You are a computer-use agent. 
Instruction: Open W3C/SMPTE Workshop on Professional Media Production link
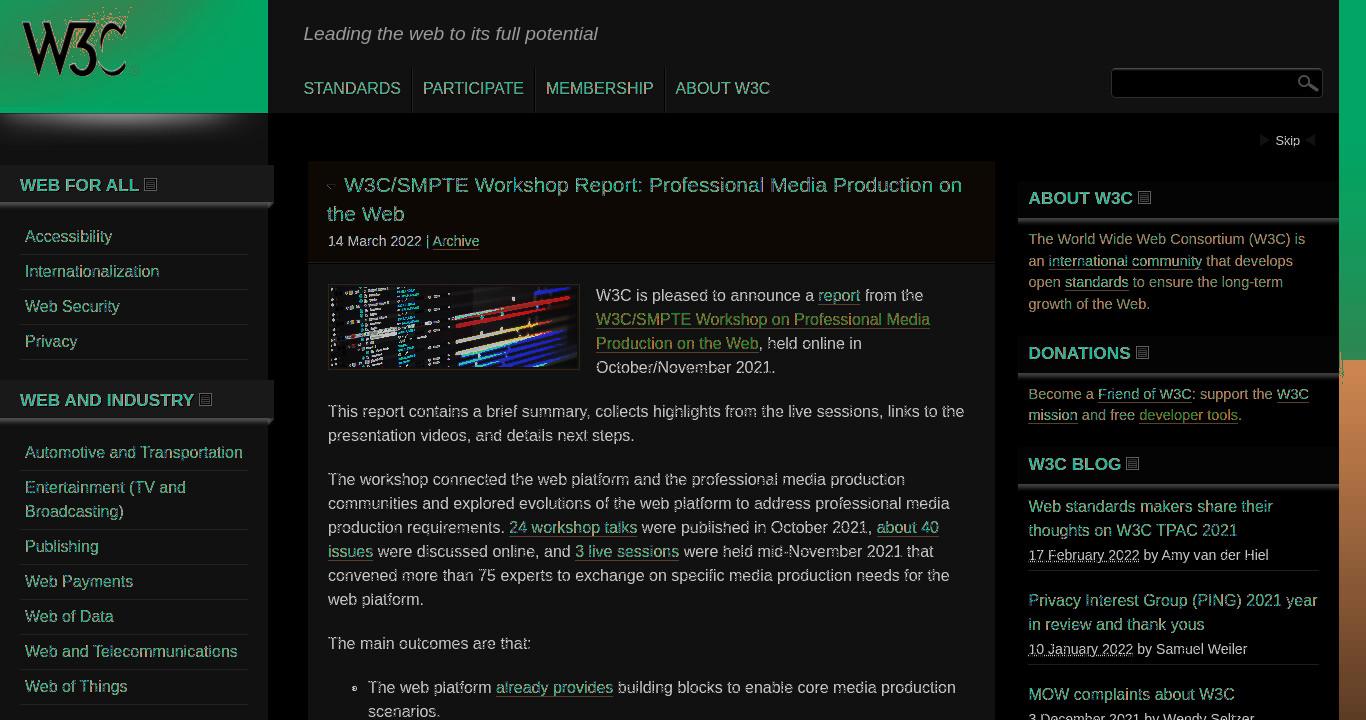point(763,332)
